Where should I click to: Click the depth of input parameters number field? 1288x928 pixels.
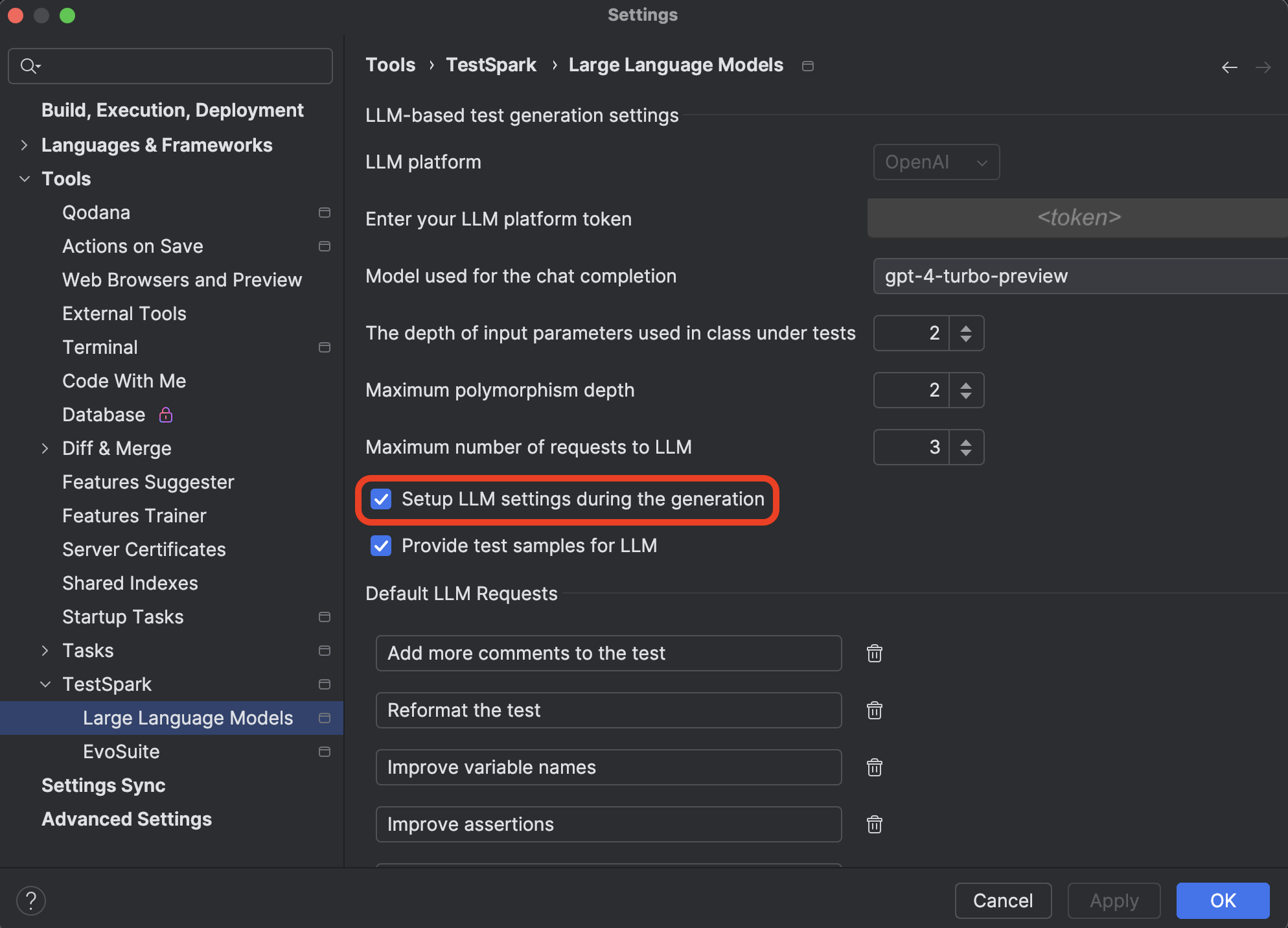[x=912, y=333]
